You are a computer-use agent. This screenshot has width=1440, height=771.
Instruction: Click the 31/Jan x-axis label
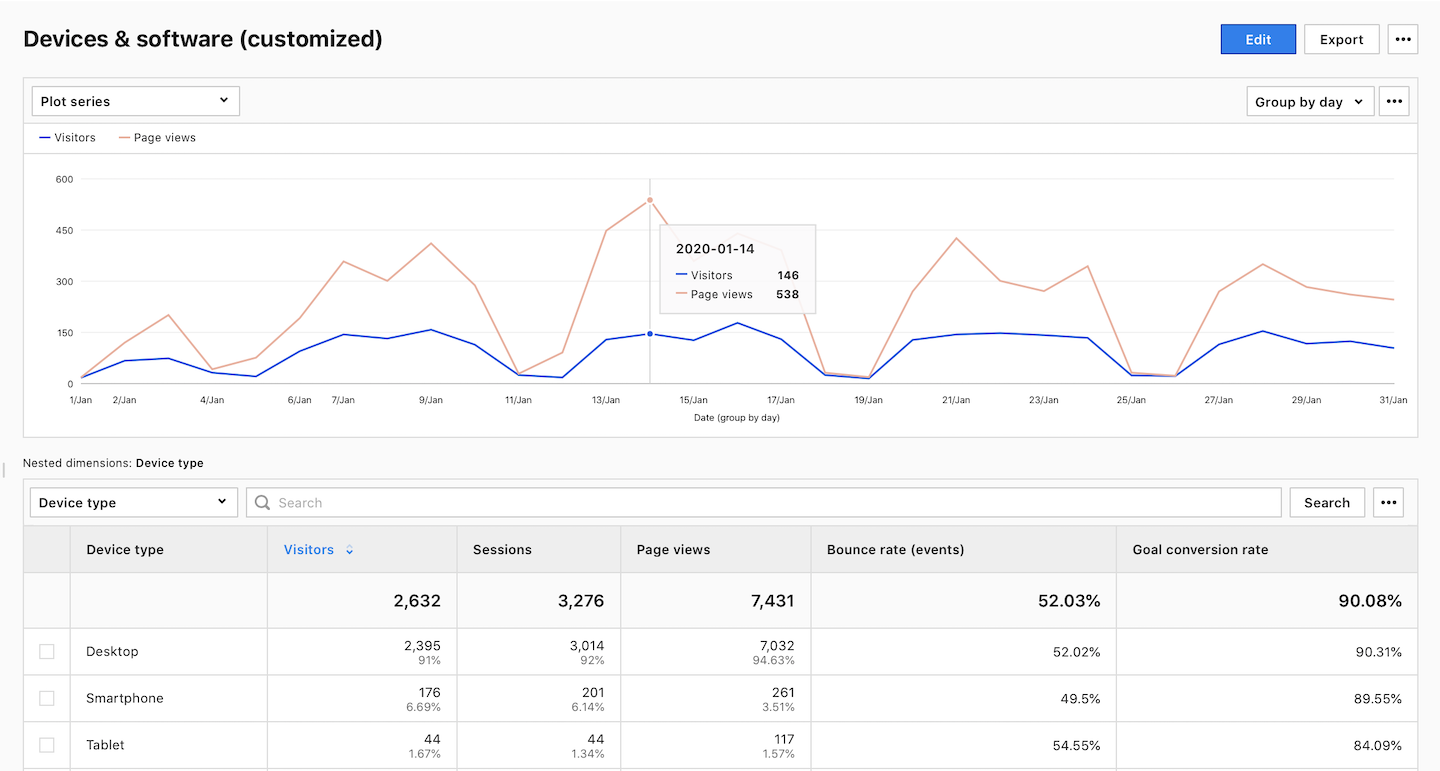(x=1393, y=400)
